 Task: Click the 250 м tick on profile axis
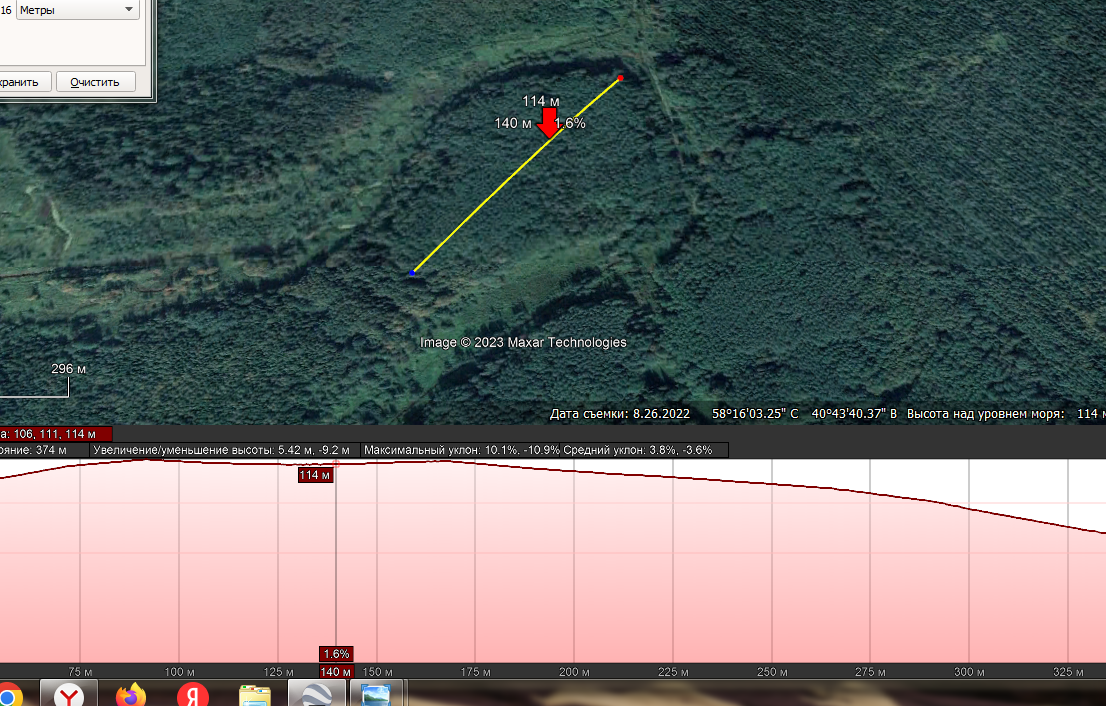772,672
